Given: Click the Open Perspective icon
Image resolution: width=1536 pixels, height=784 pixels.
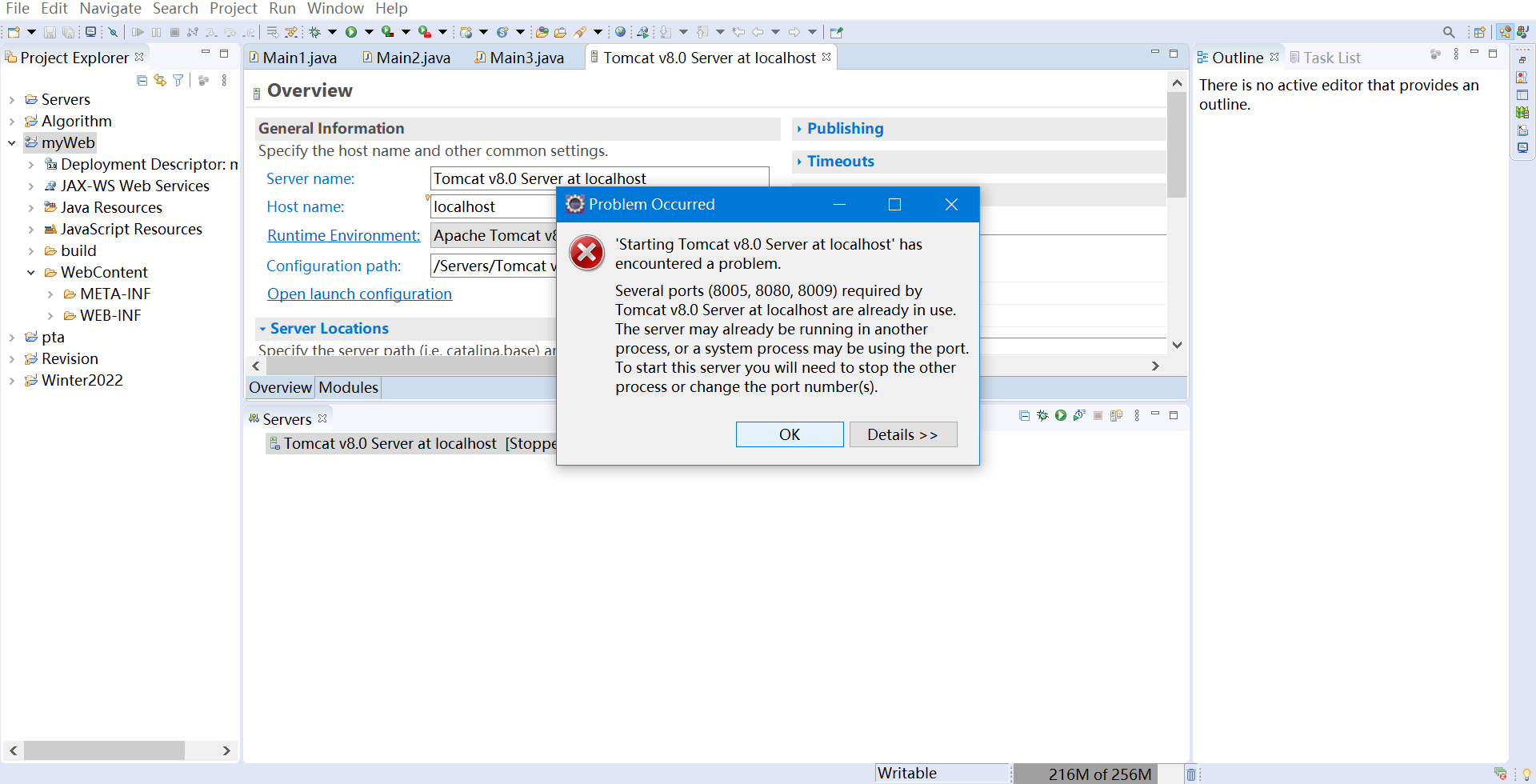Looking at the screenshot, I should pos(1480,32).
